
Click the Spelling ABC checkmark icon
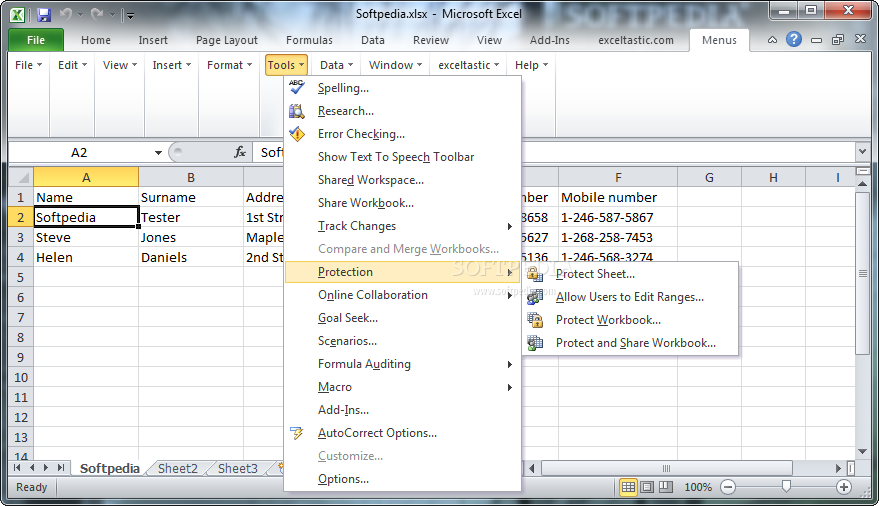coord(297,87)
